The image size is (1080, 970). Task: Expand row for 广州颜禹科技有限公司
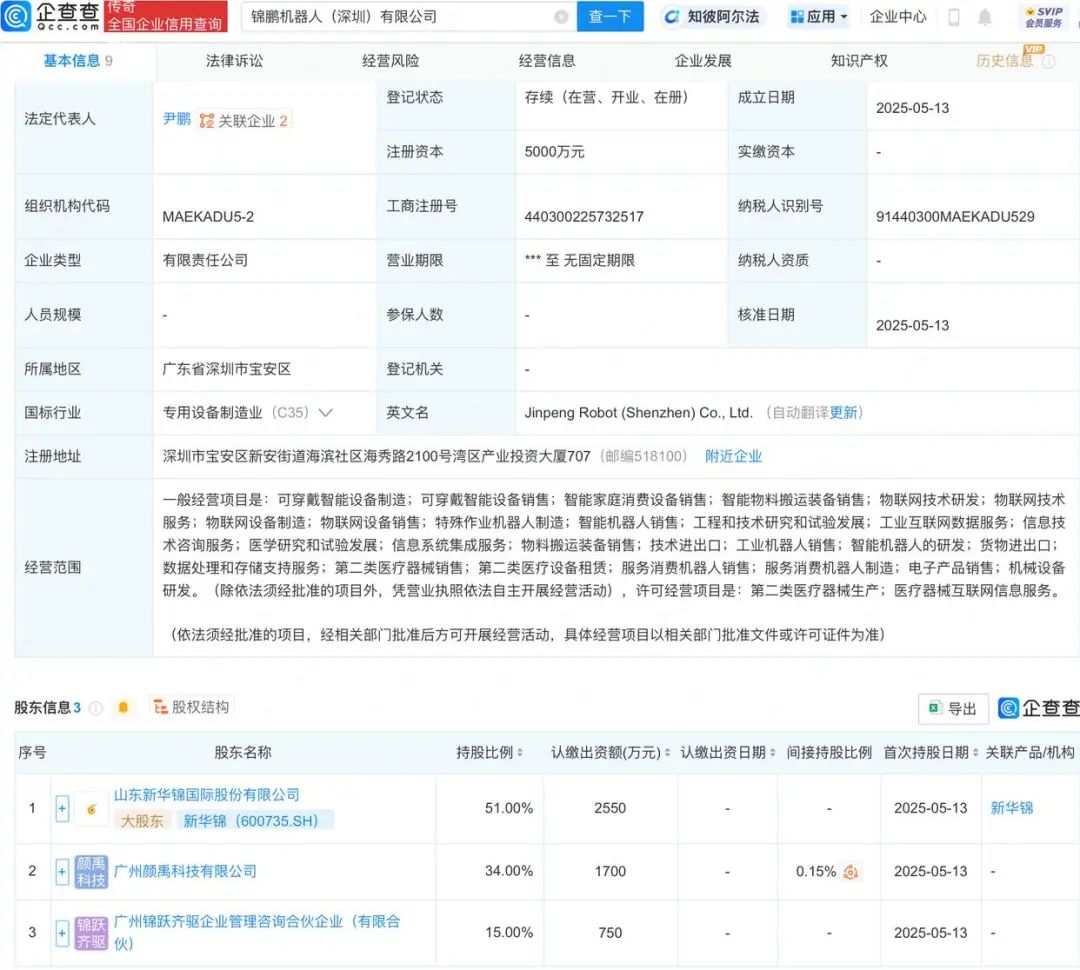[62, 871]
